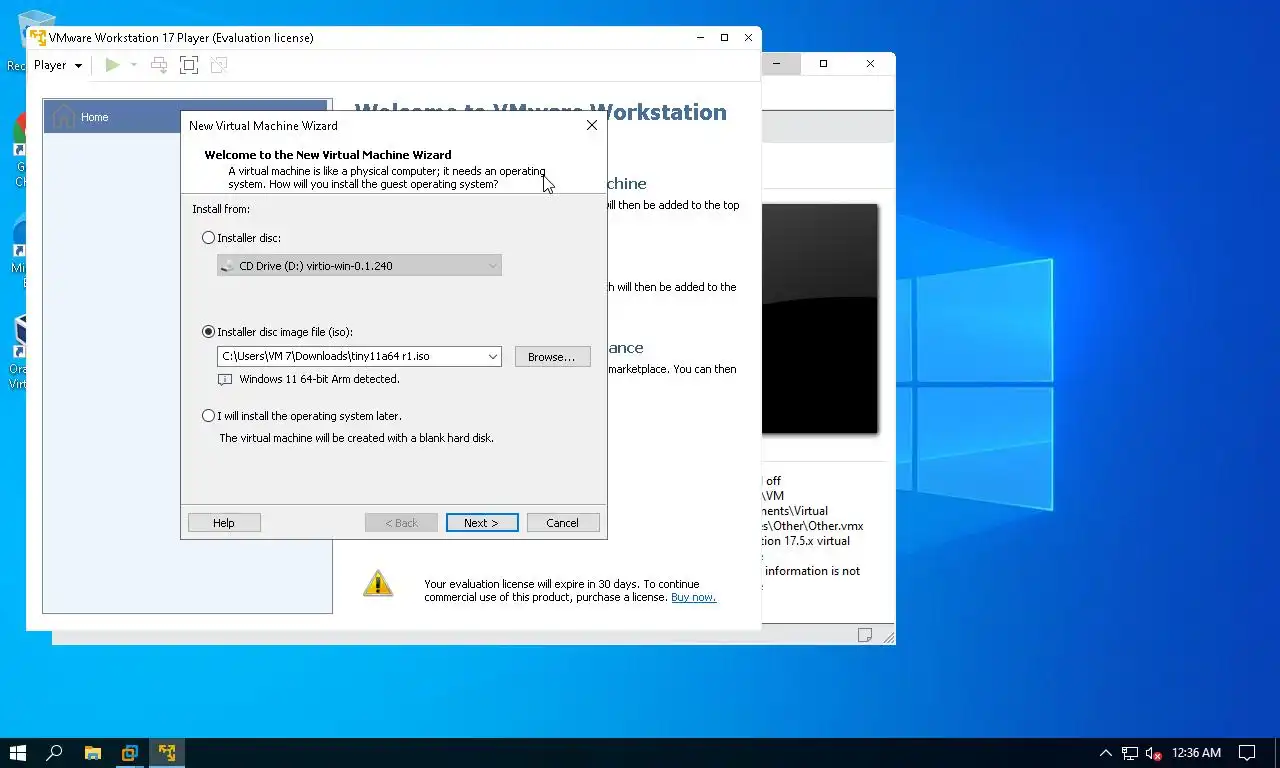Image resolution: width=1280 pixels, height=768 pixels.
Task: Open the 12:36 AM clock in taskbar
Action: (x=1196, y=753)
